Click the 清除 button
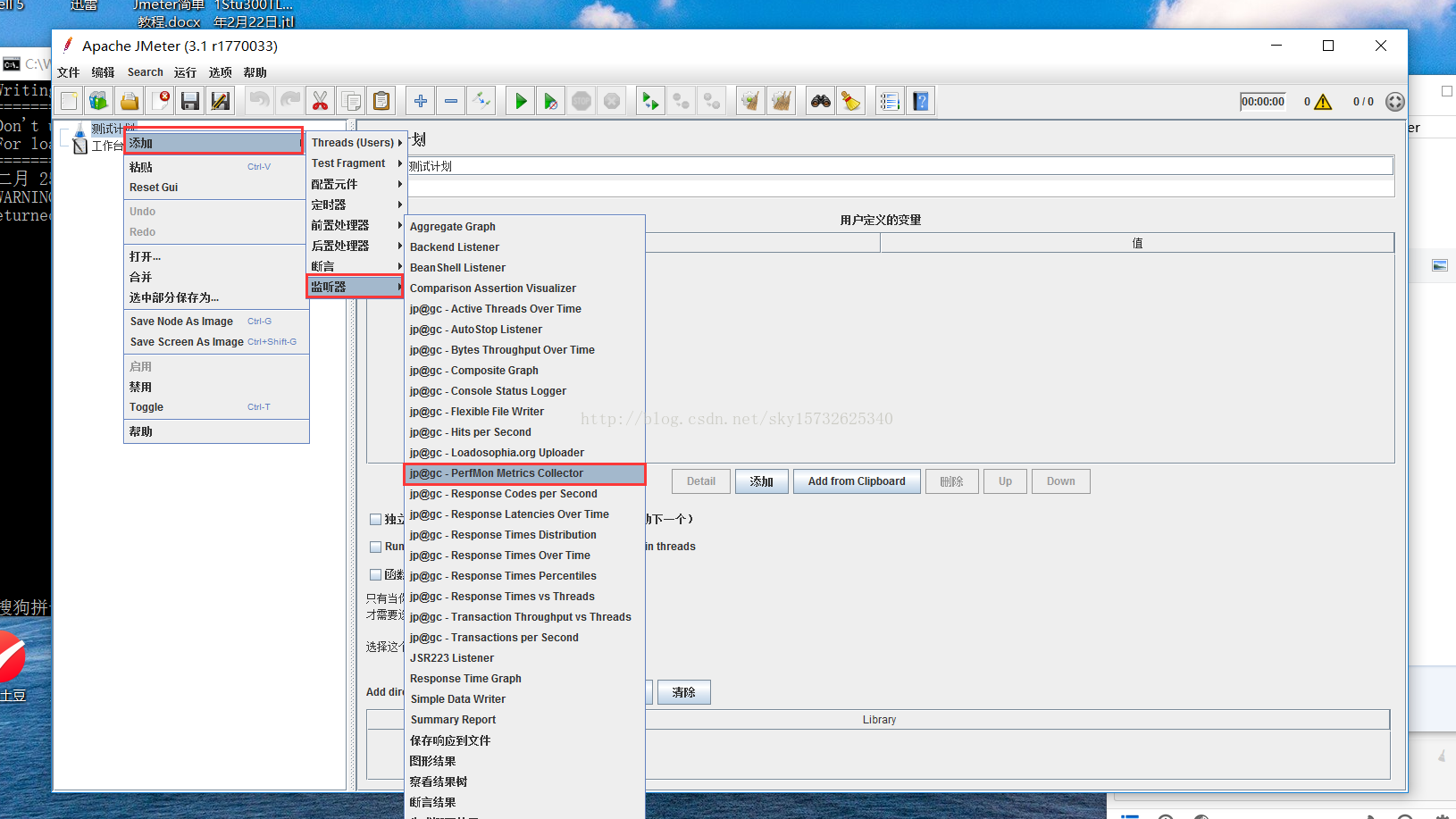Viewport: 1456px width, 819px height. [x=684, y=692]
